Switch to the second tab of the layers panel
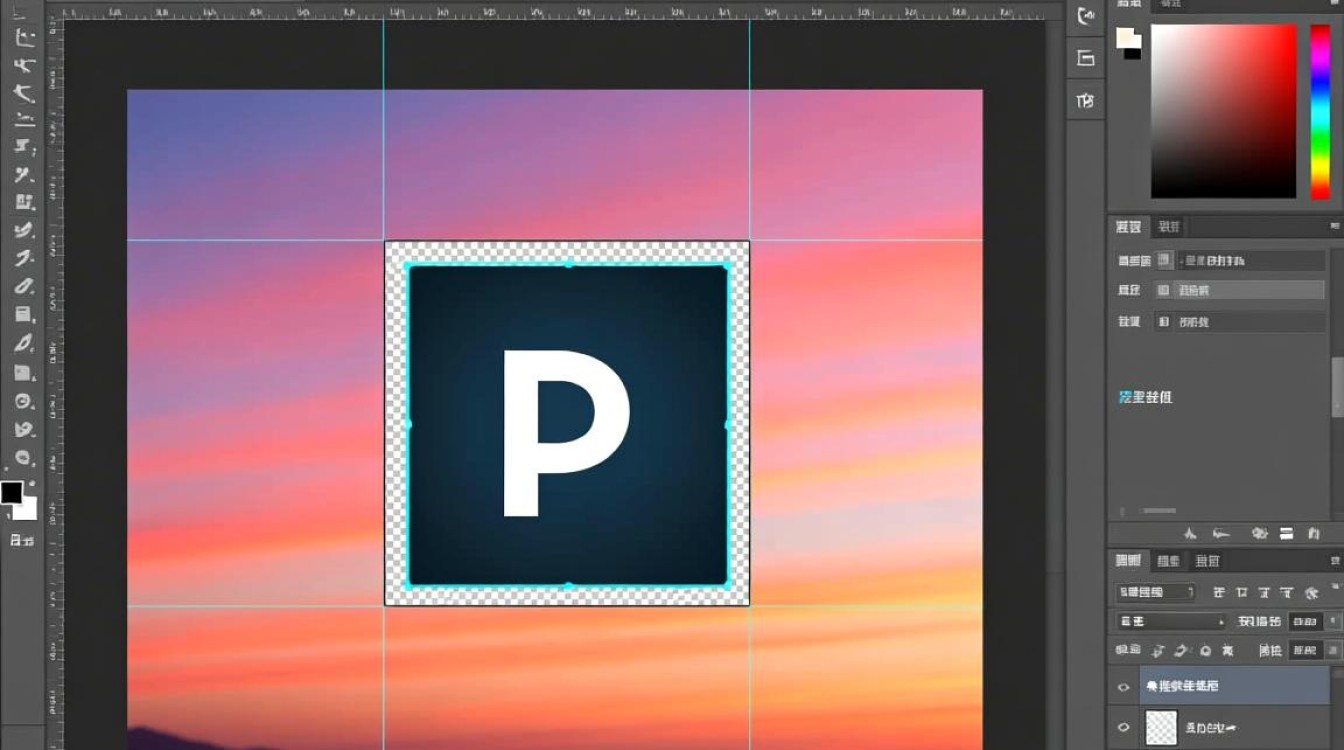This screenshot has width=1344, height=750. click(x=1168, y=561)
